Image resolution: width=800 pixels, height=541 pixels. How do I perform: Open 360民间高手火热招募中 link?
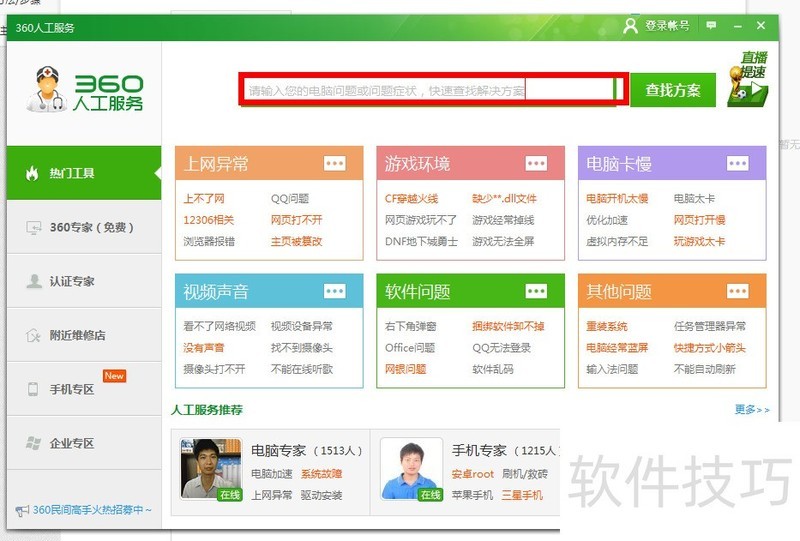pyautogui.click(x=92, y=510)
